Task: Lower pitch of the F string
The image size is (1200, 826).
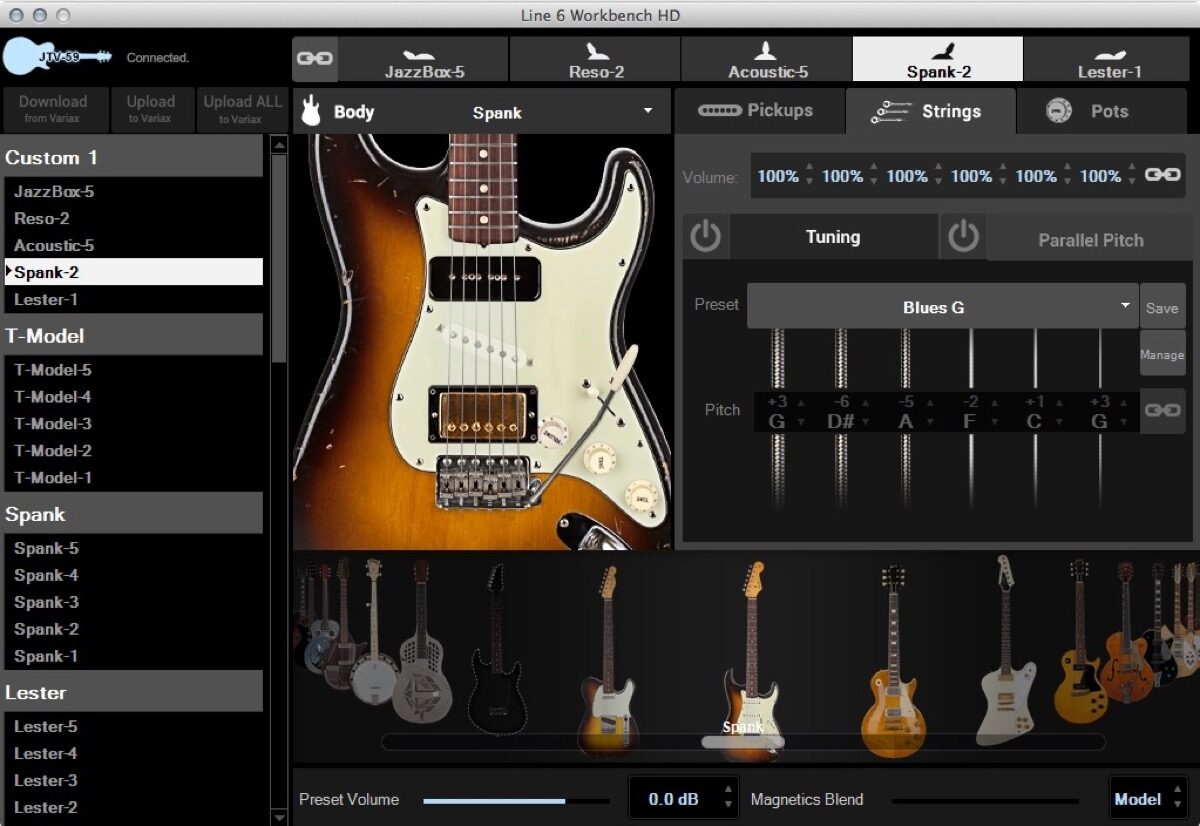Action: click(994, 422)
